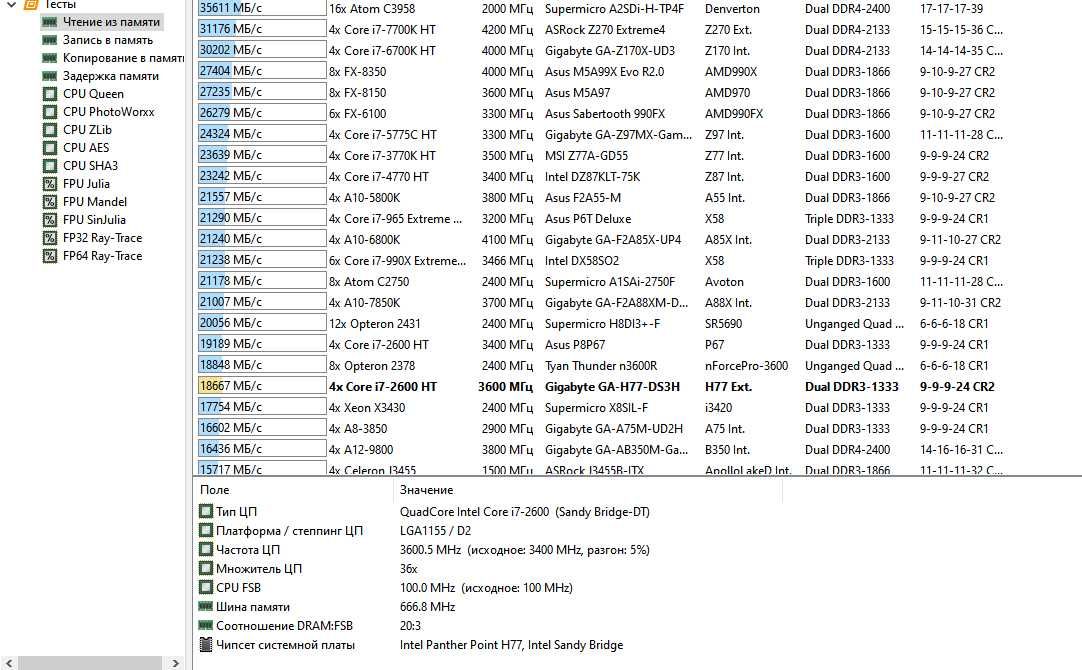Select Чтение из памяти test
Screen dimensions: 1082x670
(x=111, y=22)
